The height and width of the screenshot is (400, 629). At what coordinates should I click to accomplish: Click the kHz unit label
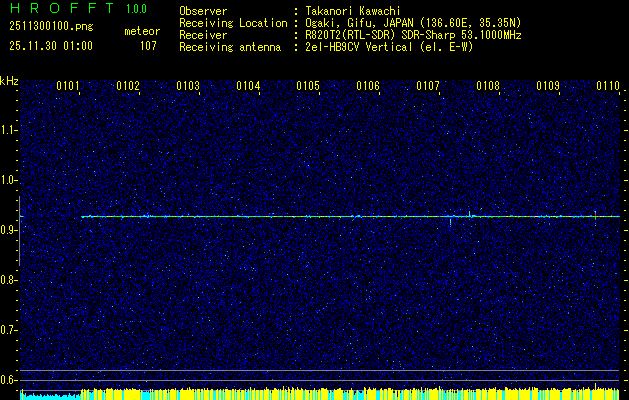9,80
